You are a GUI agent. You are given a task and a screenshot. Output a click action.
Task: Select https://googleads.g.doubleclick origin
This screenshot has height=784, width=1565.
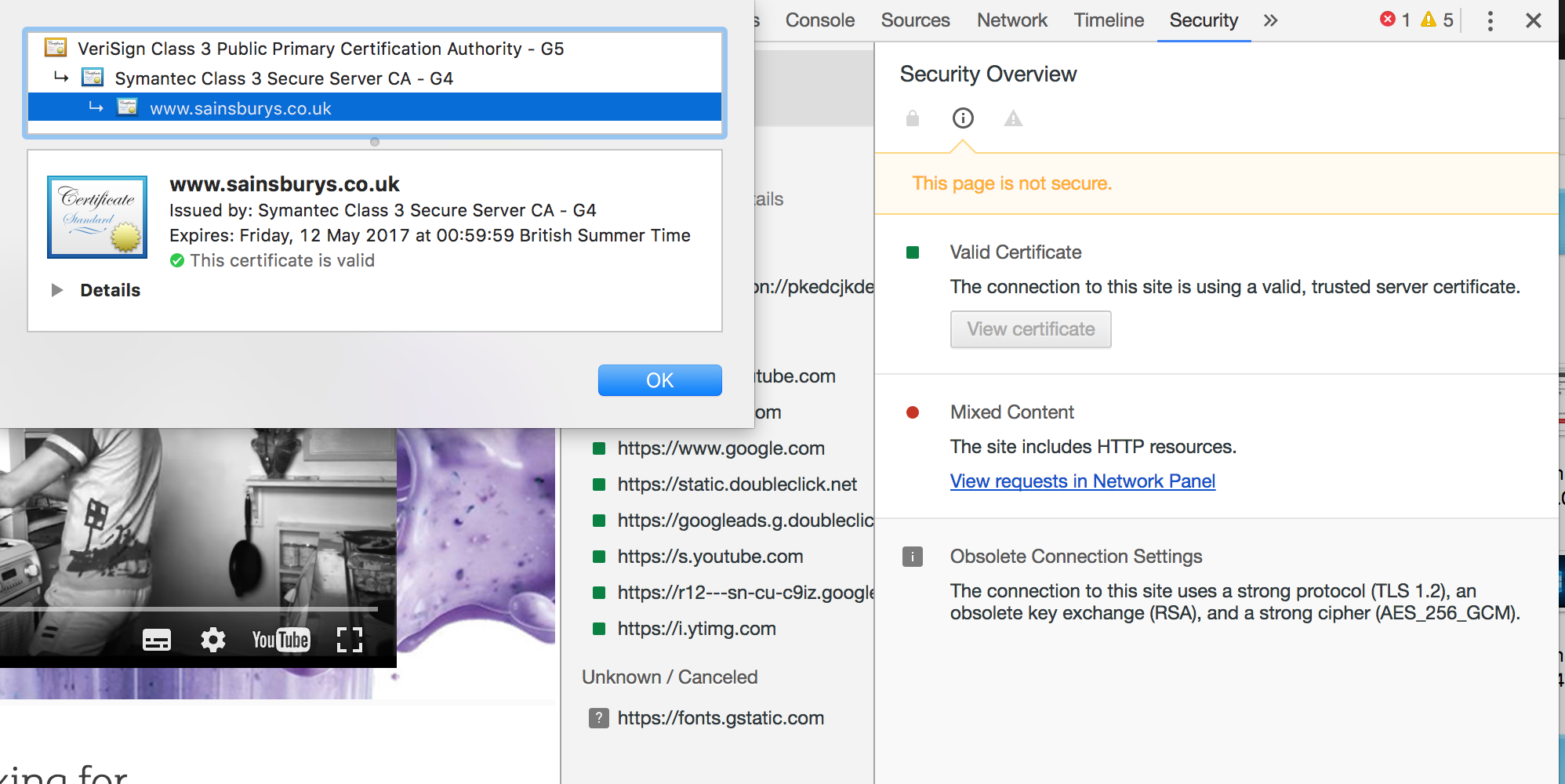[x=745, y=521]
